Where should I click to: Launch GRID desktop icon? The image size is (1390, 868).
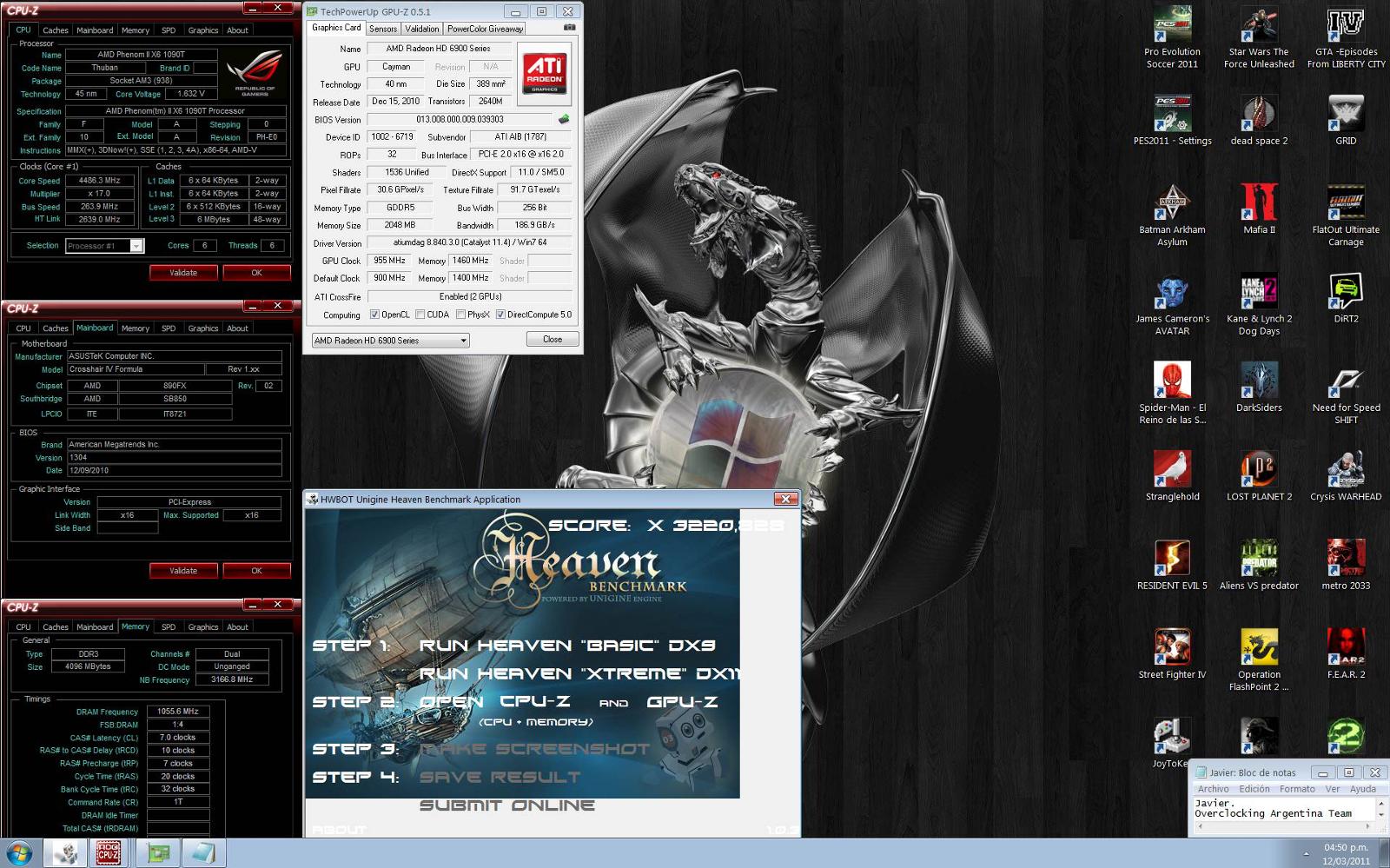(1346, 120)
